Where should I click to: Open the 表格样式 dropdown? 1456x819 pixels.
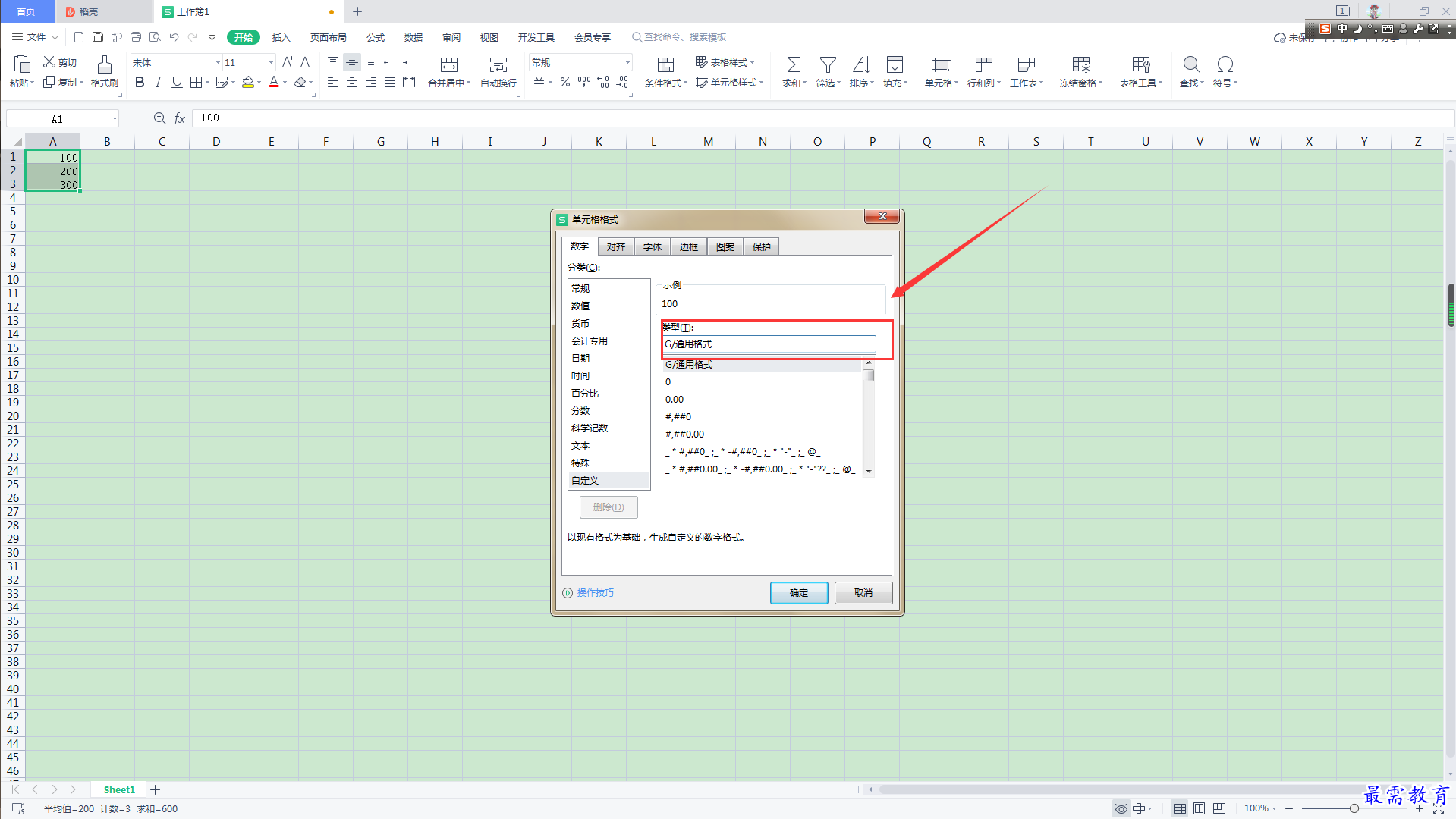(x=725, y=62)
